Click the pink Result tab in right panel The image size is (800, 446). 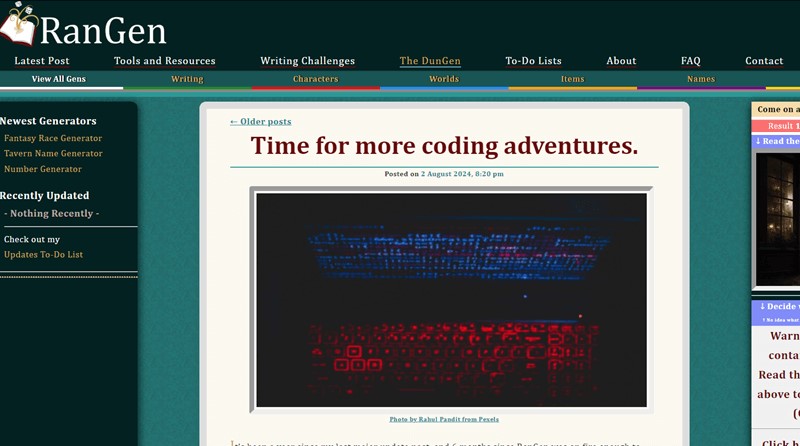pos(776,126)
